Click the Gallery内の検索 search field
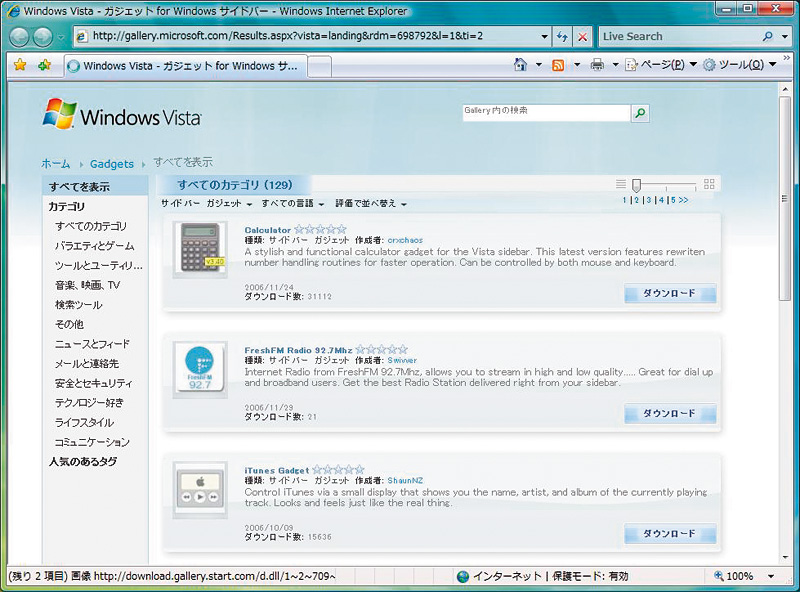Screen dimensions: 800x592 click(545, 112)
